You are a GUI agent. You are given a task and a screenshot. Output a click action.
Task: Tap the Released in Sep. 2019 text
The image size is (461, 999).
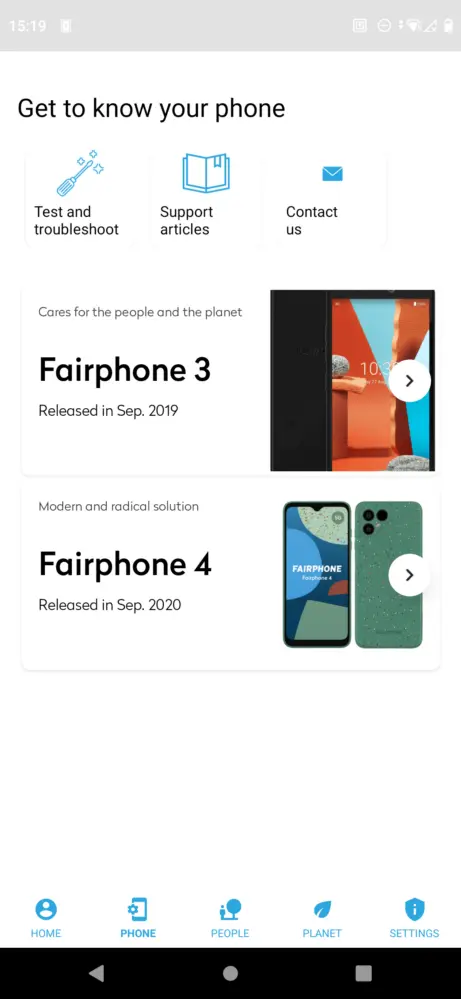tap(108, 411)
